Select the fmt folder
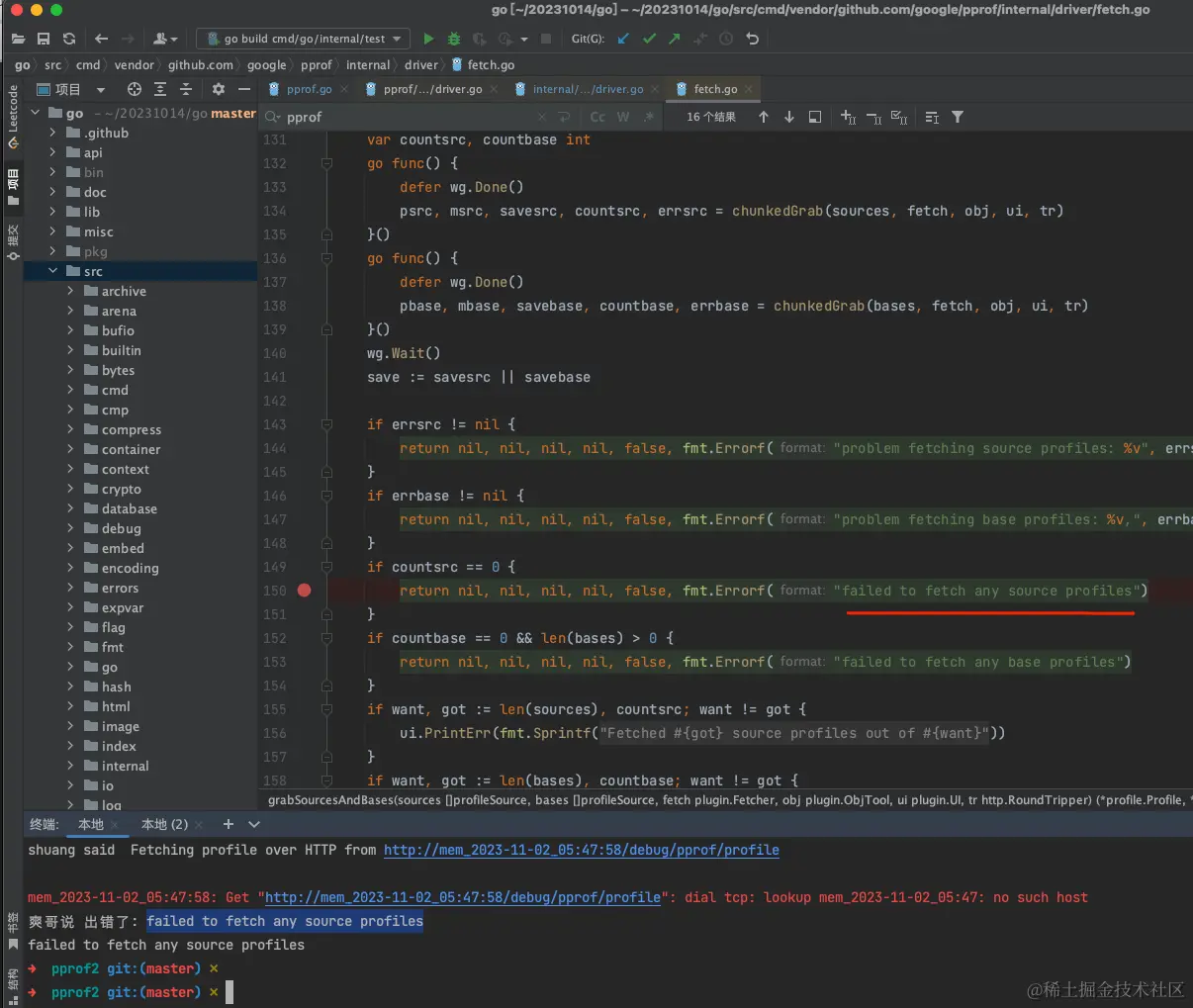This screenshot has height=1008, width=1193. (x=112, y=647)
